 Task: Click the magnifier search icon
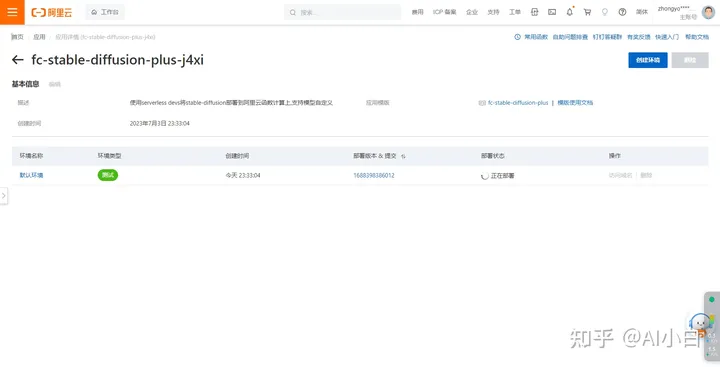pyautogui.click(x=292, y=12)
